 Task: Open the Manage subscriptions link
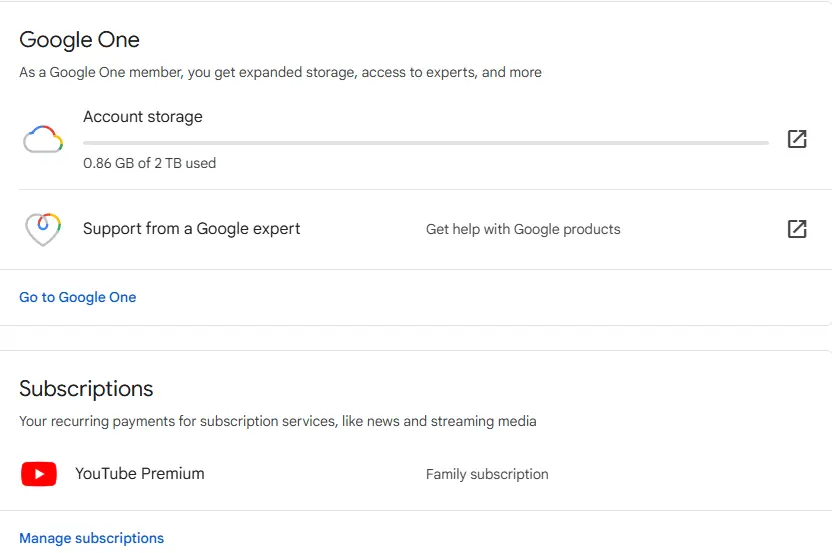coord(91,538)
